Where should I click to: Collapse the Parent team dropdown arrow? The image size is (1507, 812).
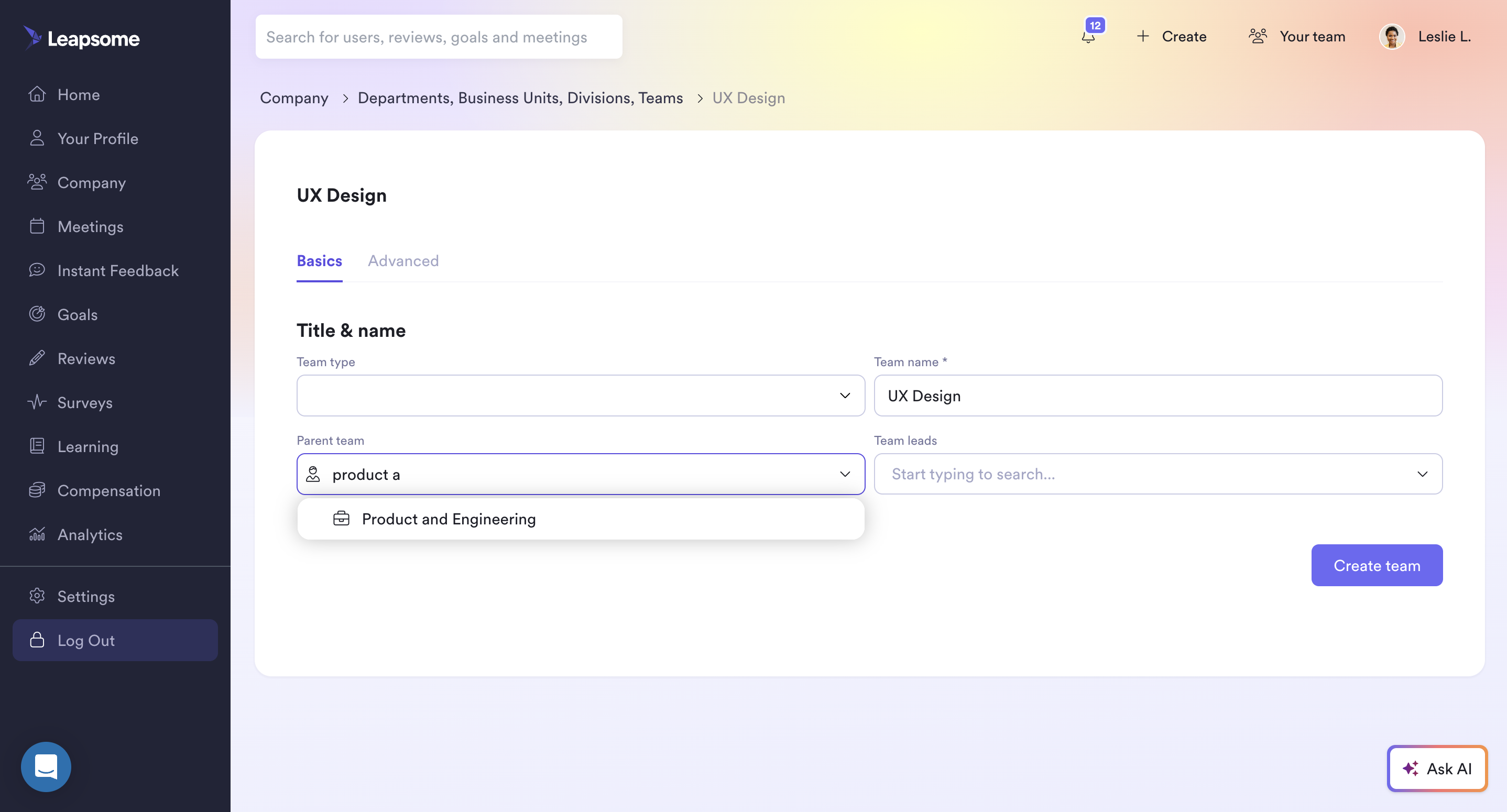point(845,474)
